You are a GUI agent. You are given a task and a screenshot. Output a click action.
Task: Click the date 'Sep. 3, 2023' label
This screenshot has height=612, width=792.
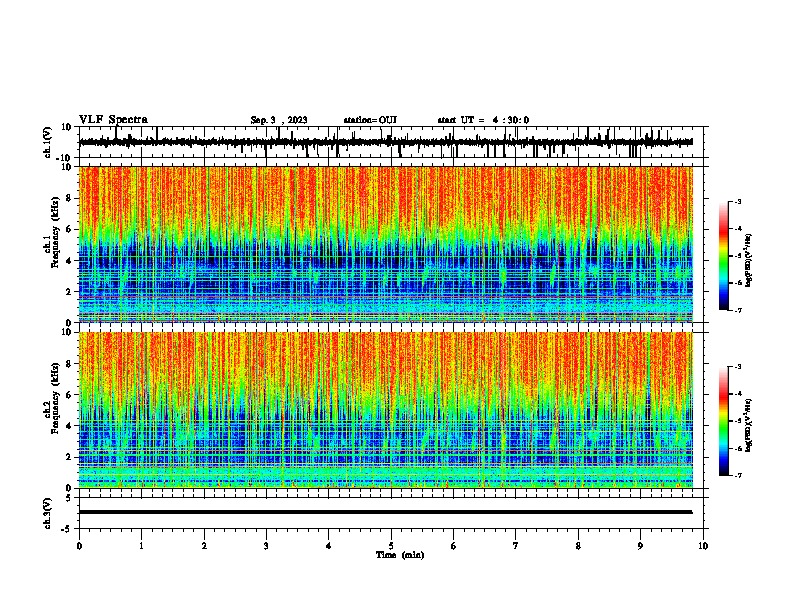[279, 120]
